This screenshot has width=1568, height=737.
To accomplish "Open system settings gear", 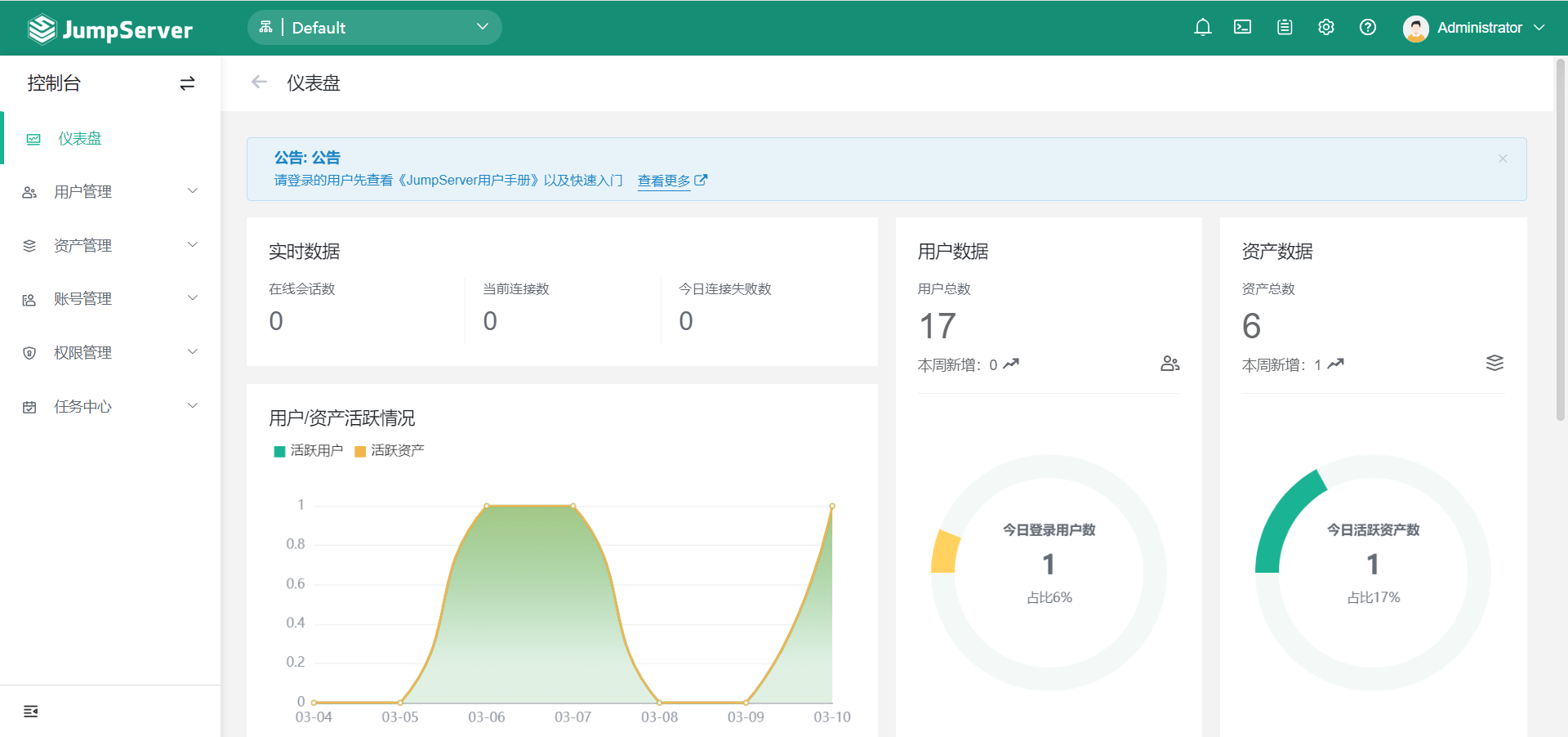I will 1326,28.
